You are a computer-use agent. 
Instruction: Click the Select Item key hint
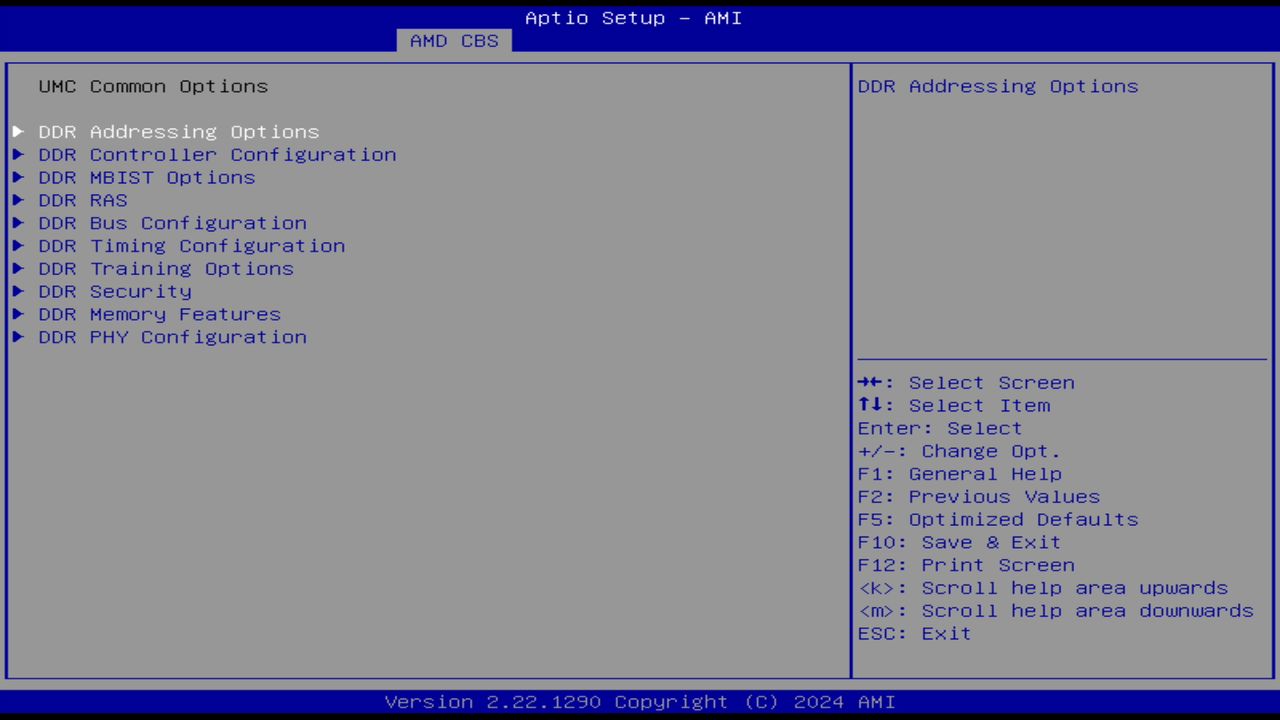[x=954, y=406]
